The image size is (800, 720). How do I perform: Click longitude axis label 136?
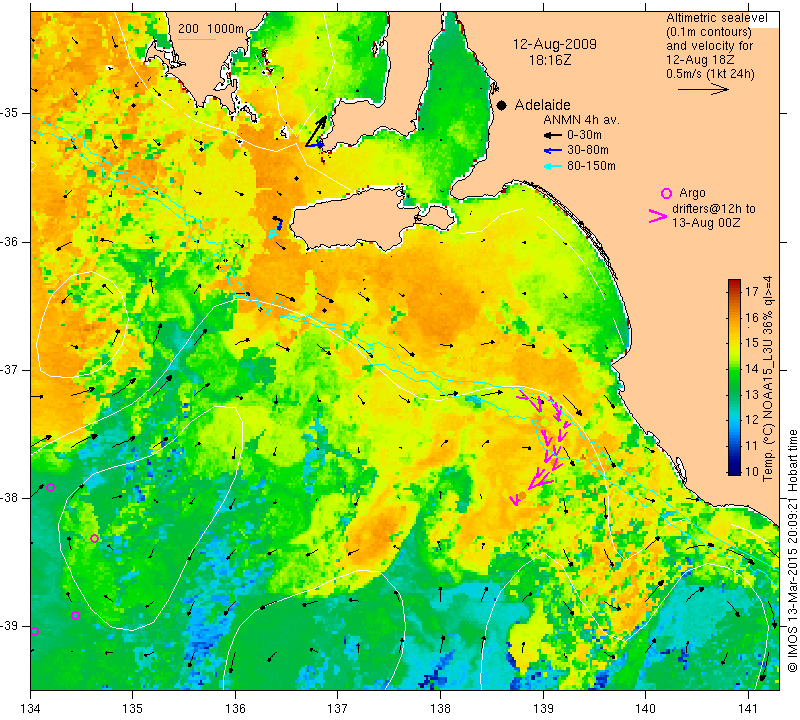(x=235, y=708)
